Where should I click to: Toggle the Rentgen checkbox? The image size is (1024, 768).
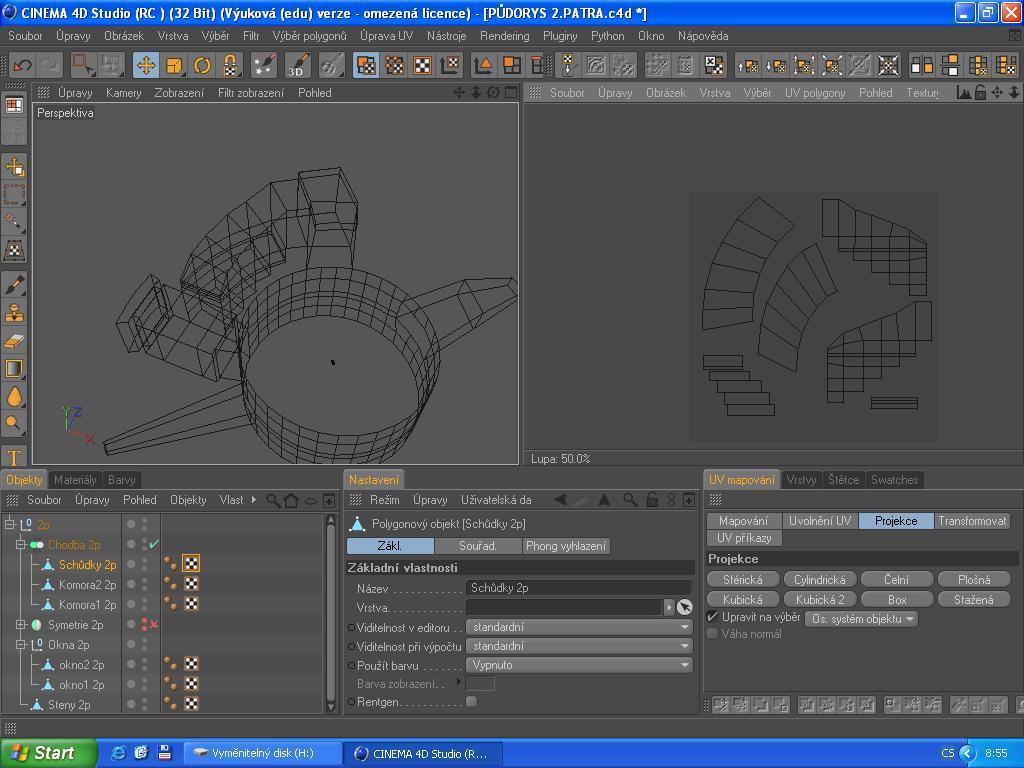472,701
